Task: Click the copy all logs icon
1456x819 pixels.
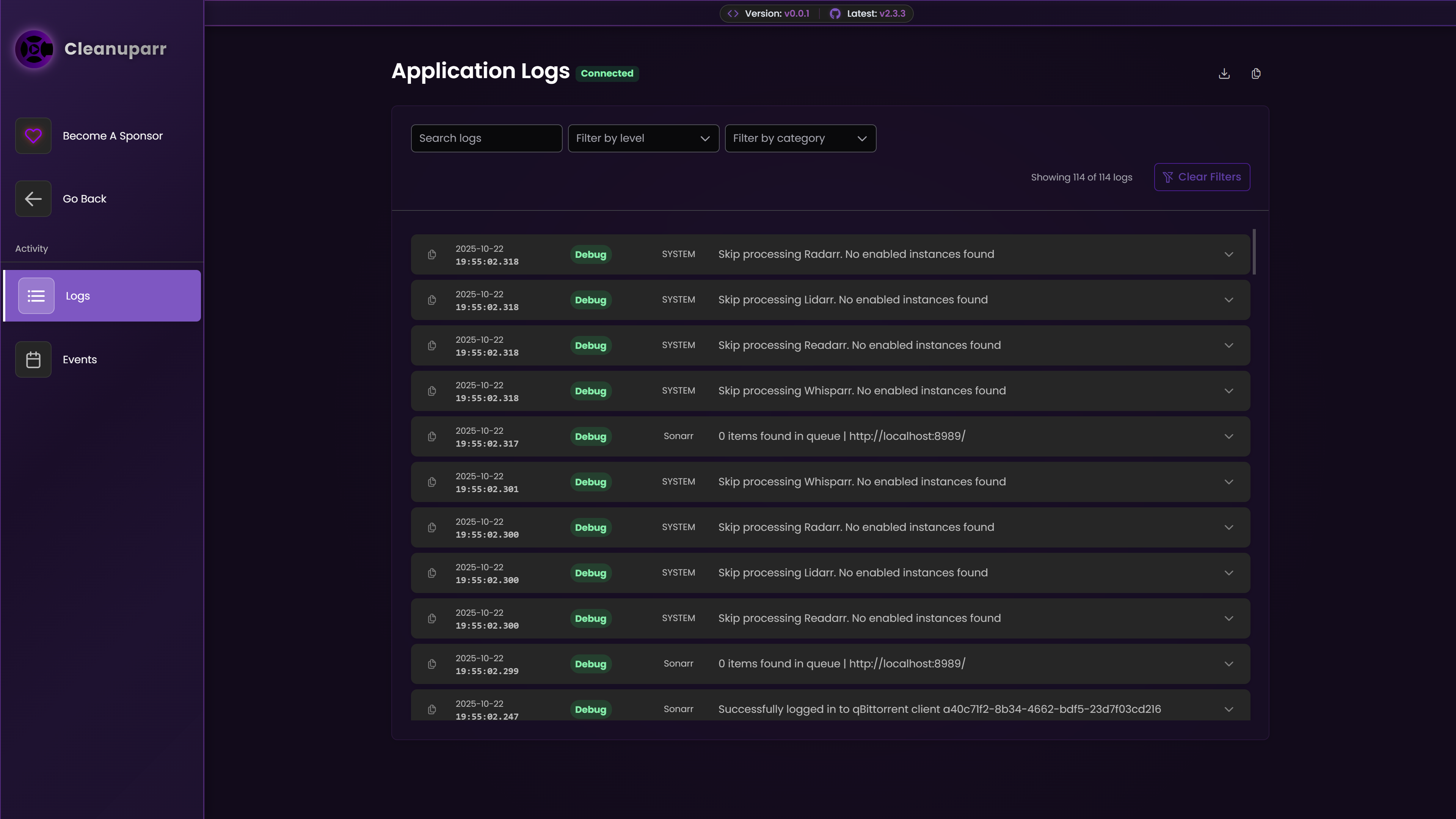Action: click(1256, 74)
